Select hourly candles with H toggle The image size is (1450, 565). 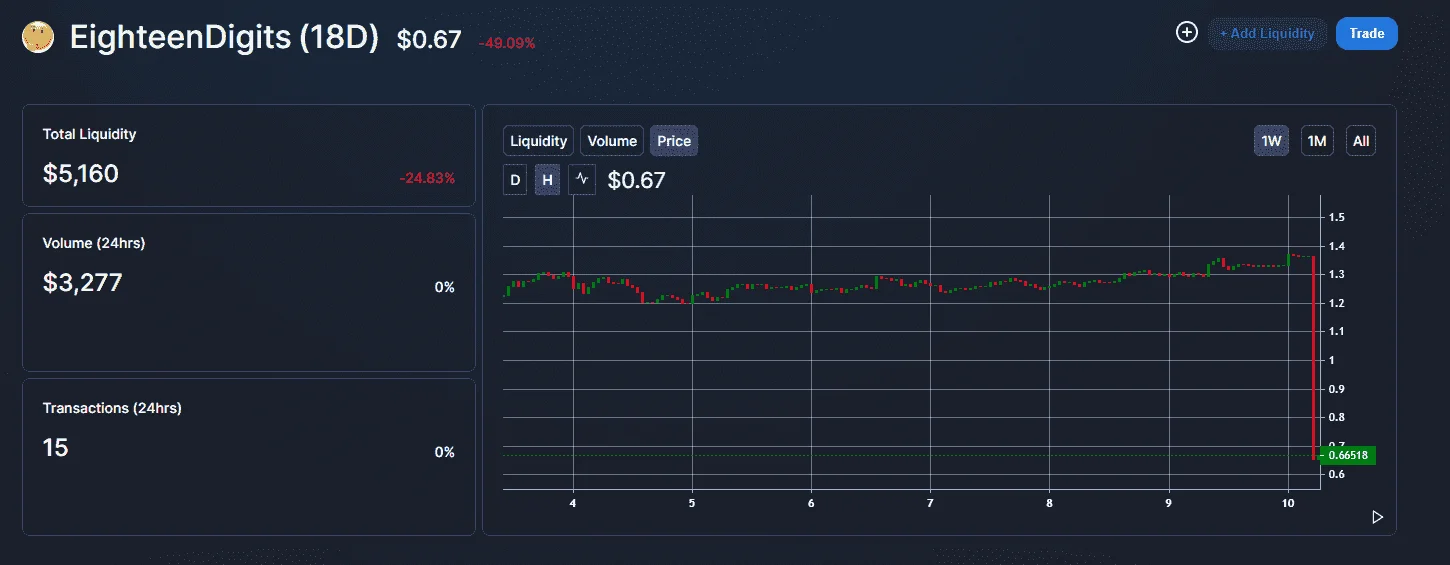pos(547,180)
